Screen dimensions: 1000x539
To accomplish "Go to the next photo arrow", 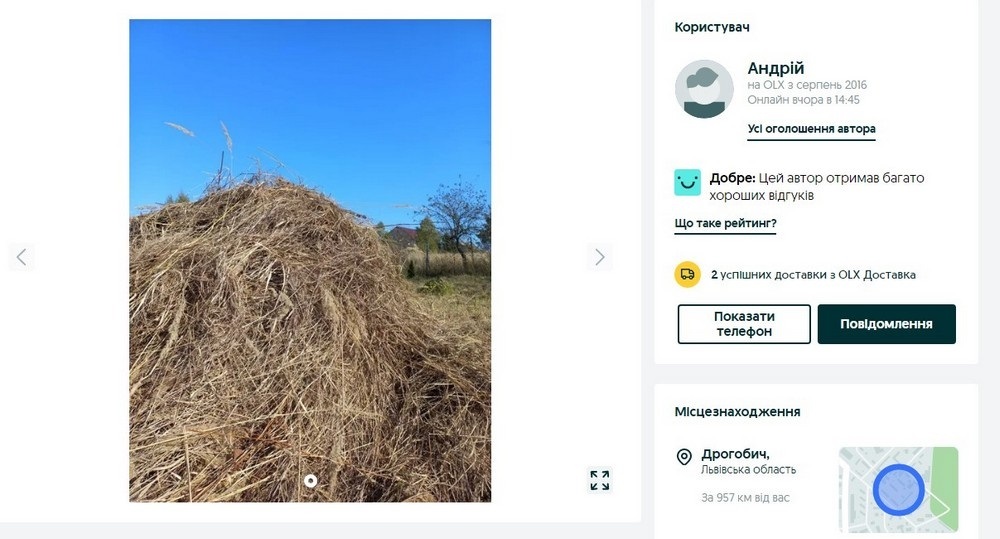I will click(599, 257).
